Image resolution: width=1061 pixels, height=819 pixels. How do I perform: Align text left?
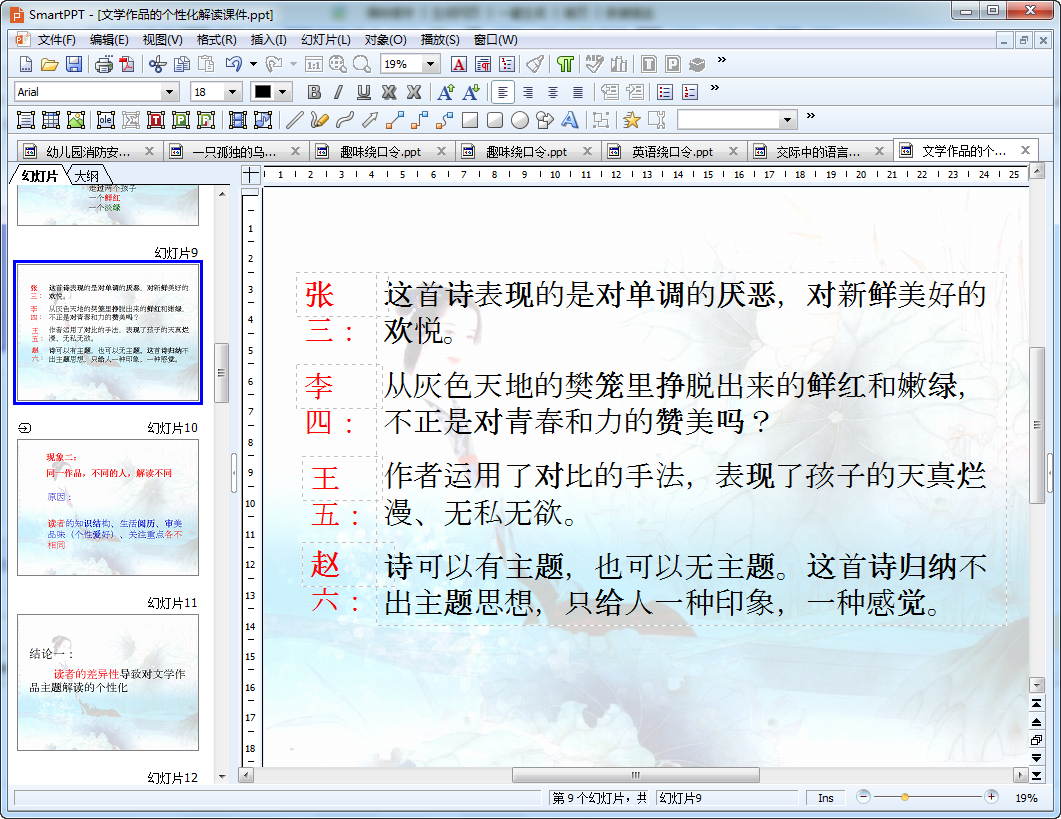[503, 92]
